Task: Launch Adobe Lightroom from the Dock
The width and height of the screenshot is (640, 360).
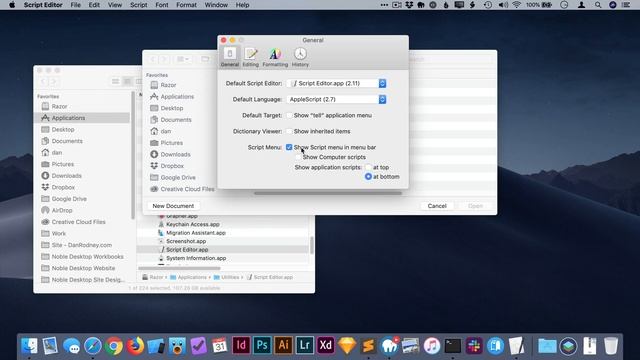Action: point(304,346)
